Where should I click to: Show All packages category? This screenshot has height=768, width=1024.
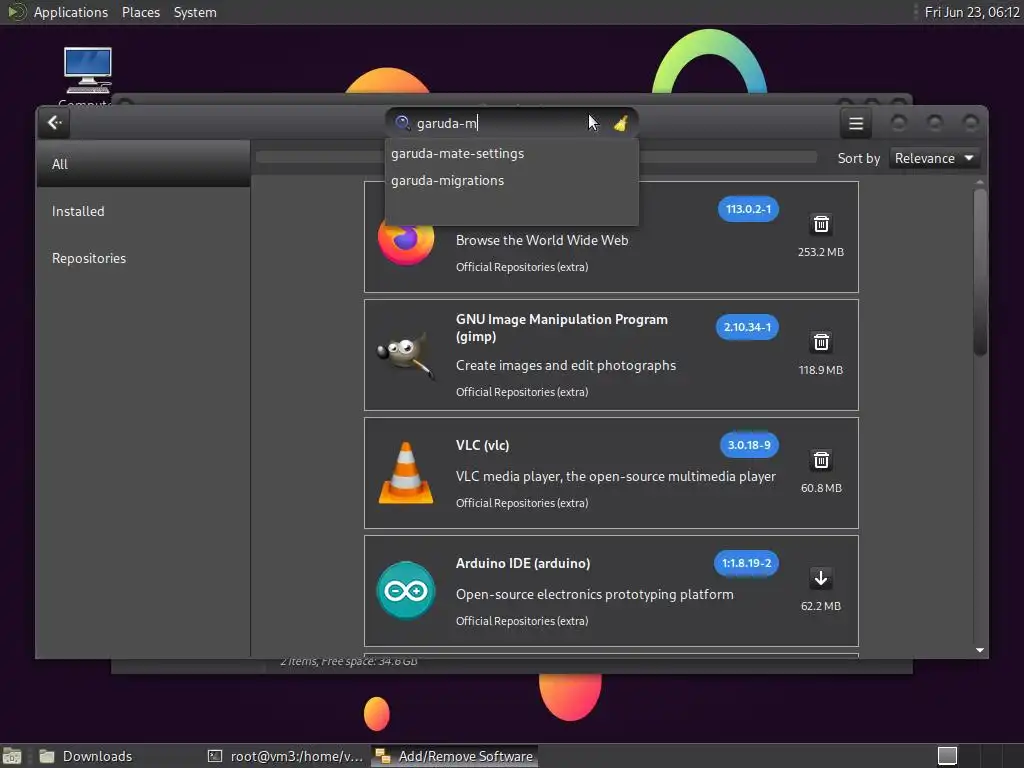tap(143, 164)
